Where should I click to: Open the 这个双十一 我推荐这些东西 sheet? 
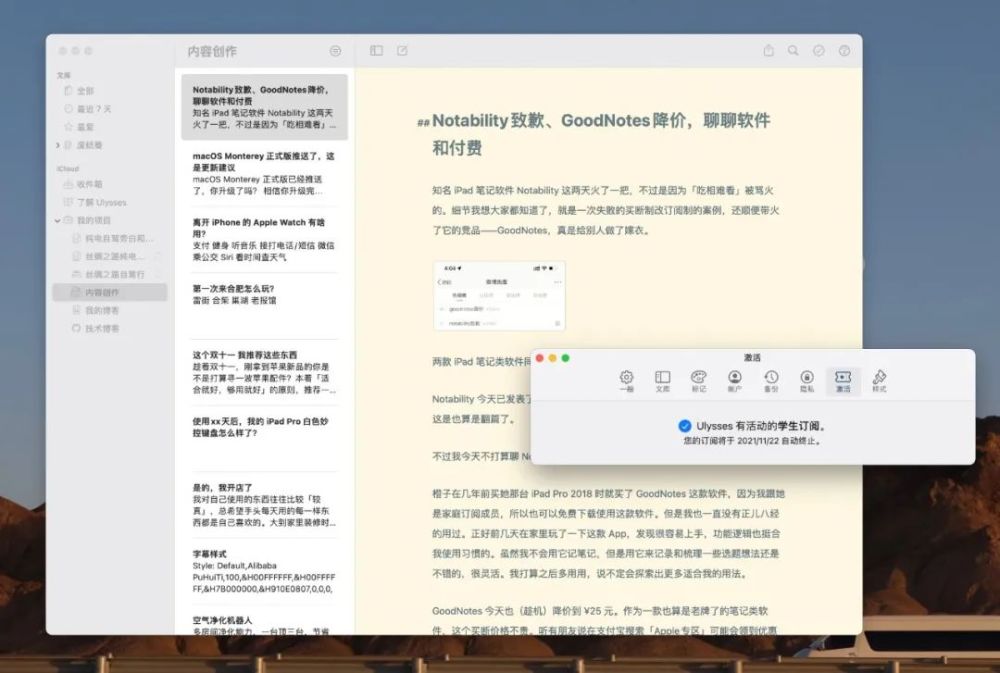pyautogui.click(x=264, y=372)
